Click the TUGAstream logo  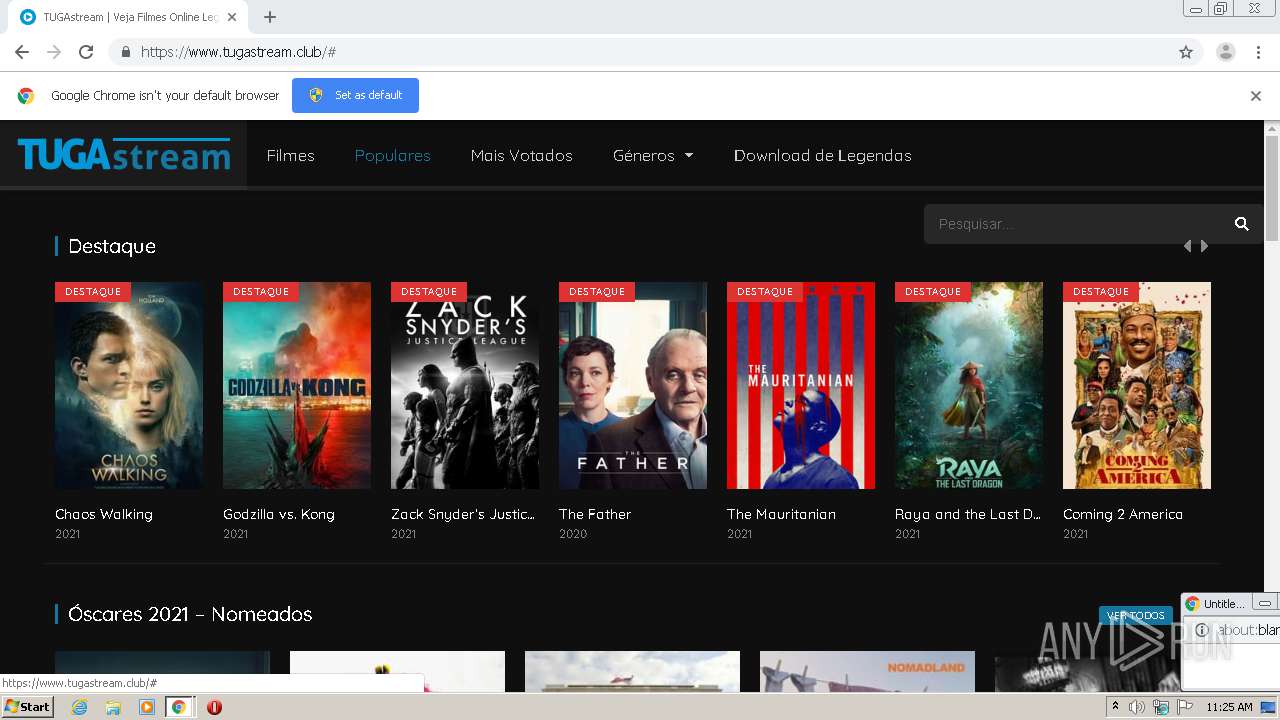click(124, 155)
